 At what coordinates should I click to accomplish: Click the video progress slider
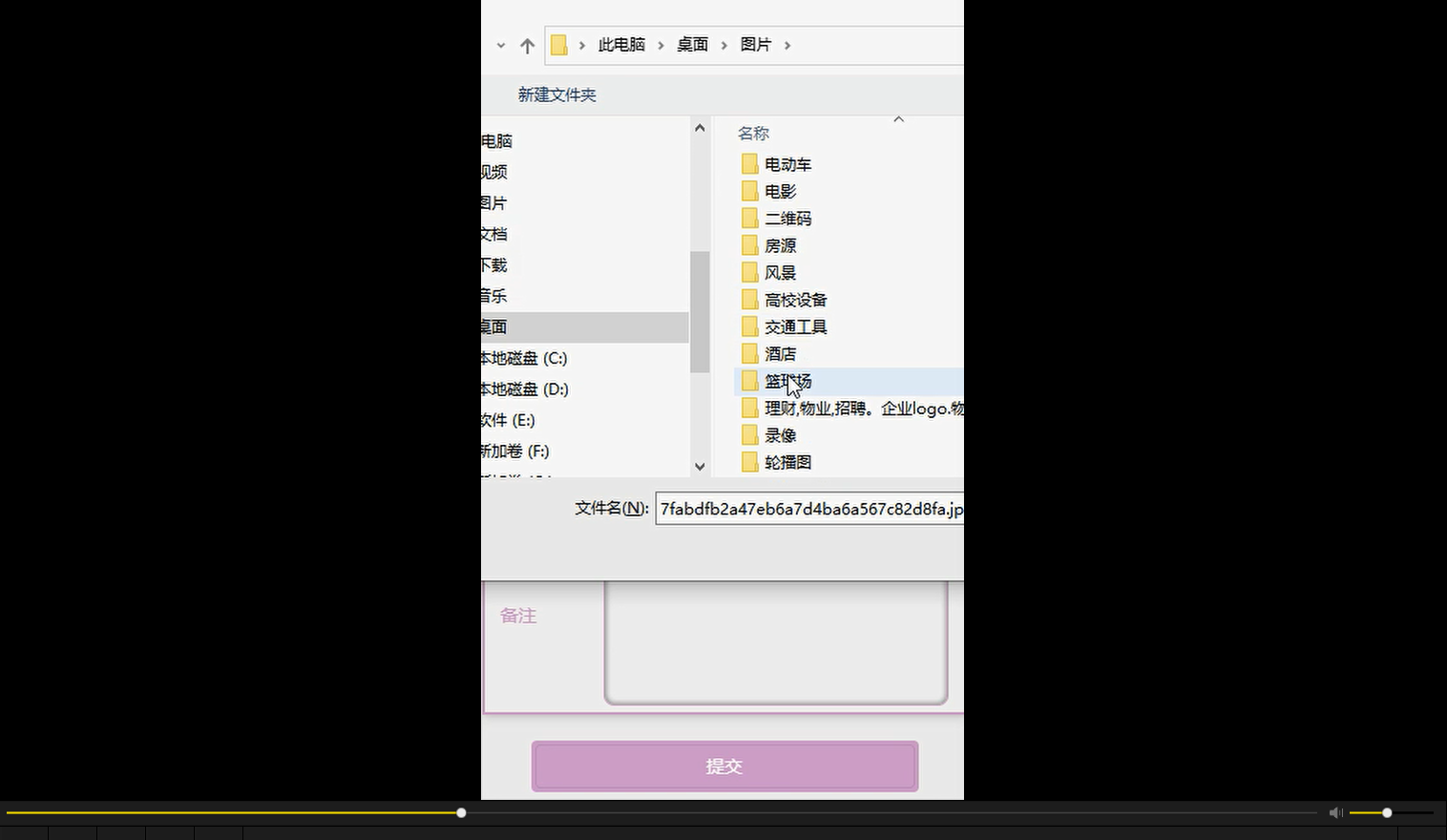click(x=461, y=812)
